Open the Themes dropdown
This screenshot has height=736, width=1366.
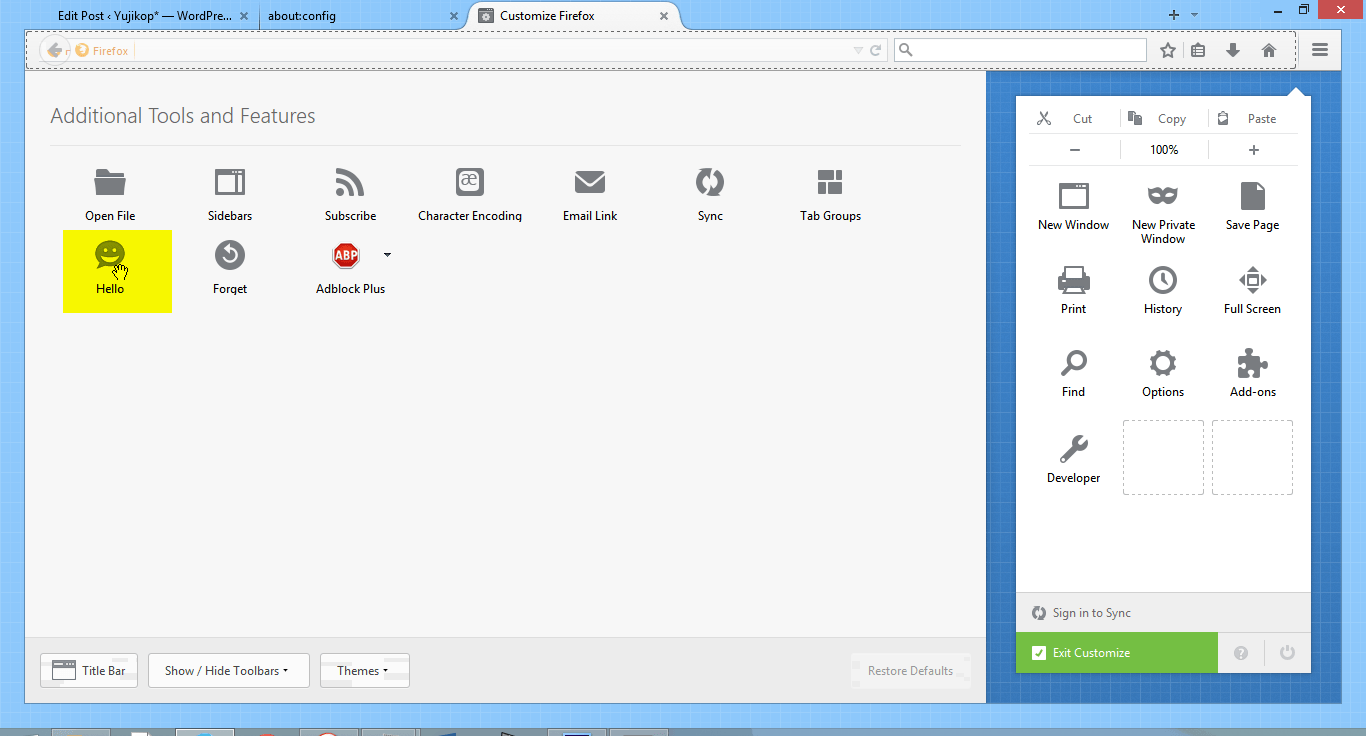coord(365,671)
